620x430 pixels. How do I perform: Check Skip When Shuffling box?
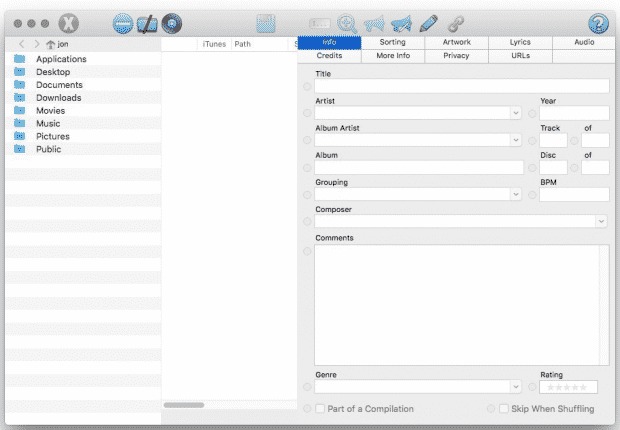pyautogui.click(x=503, y=408)
